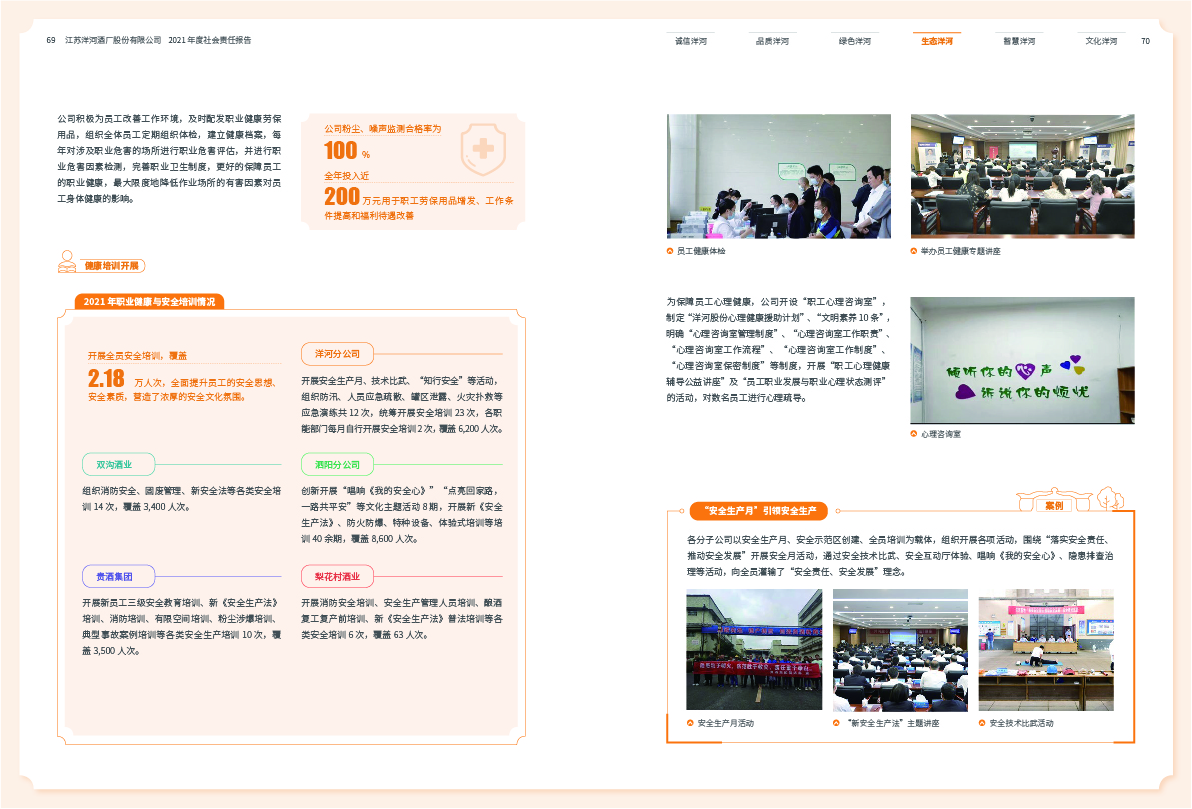
Task: Click the arrow icon before 安全生产月活动 caption
Action: click(x=690, y=722)
